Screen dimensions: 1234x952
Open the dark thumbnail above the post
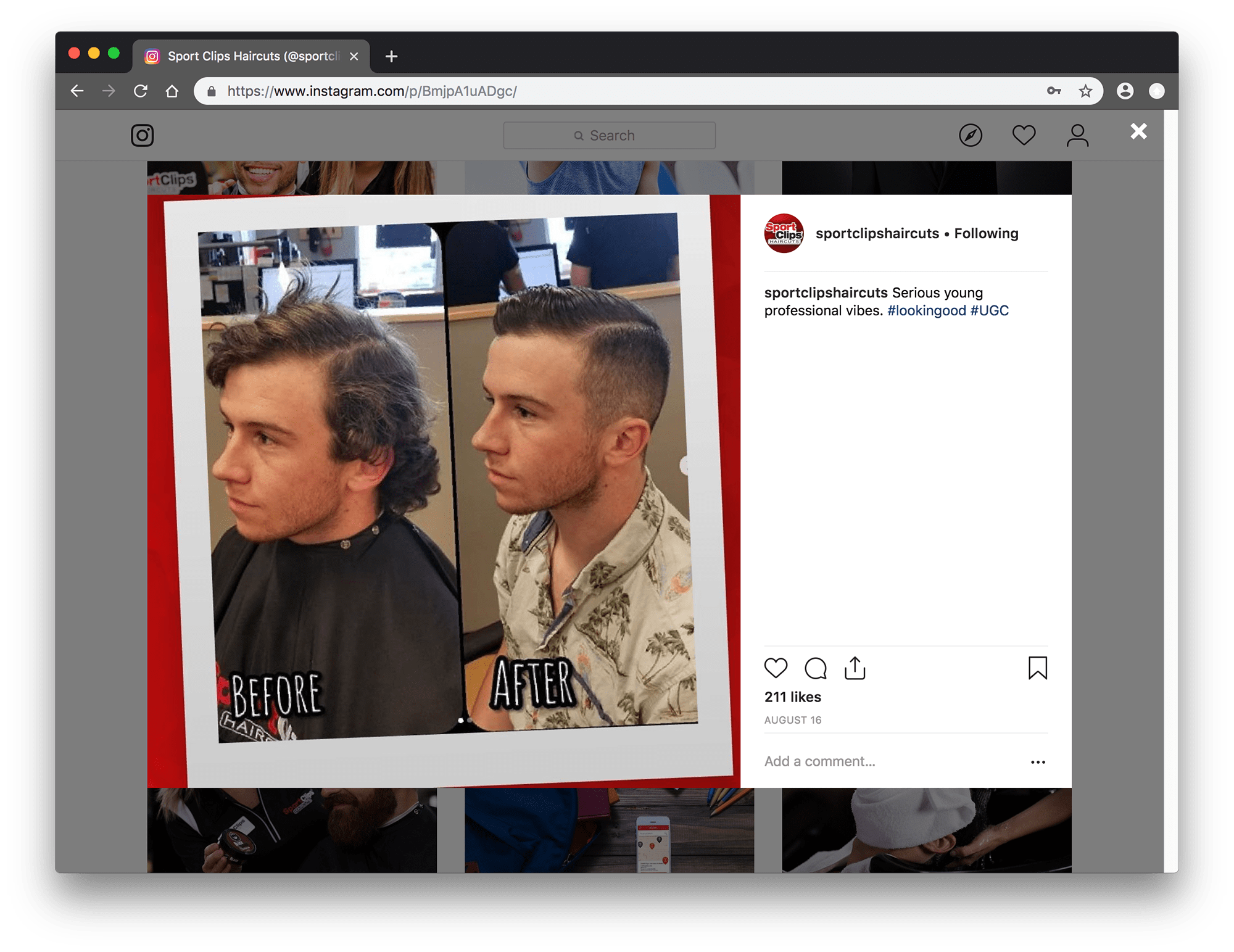tap(927, 178)
